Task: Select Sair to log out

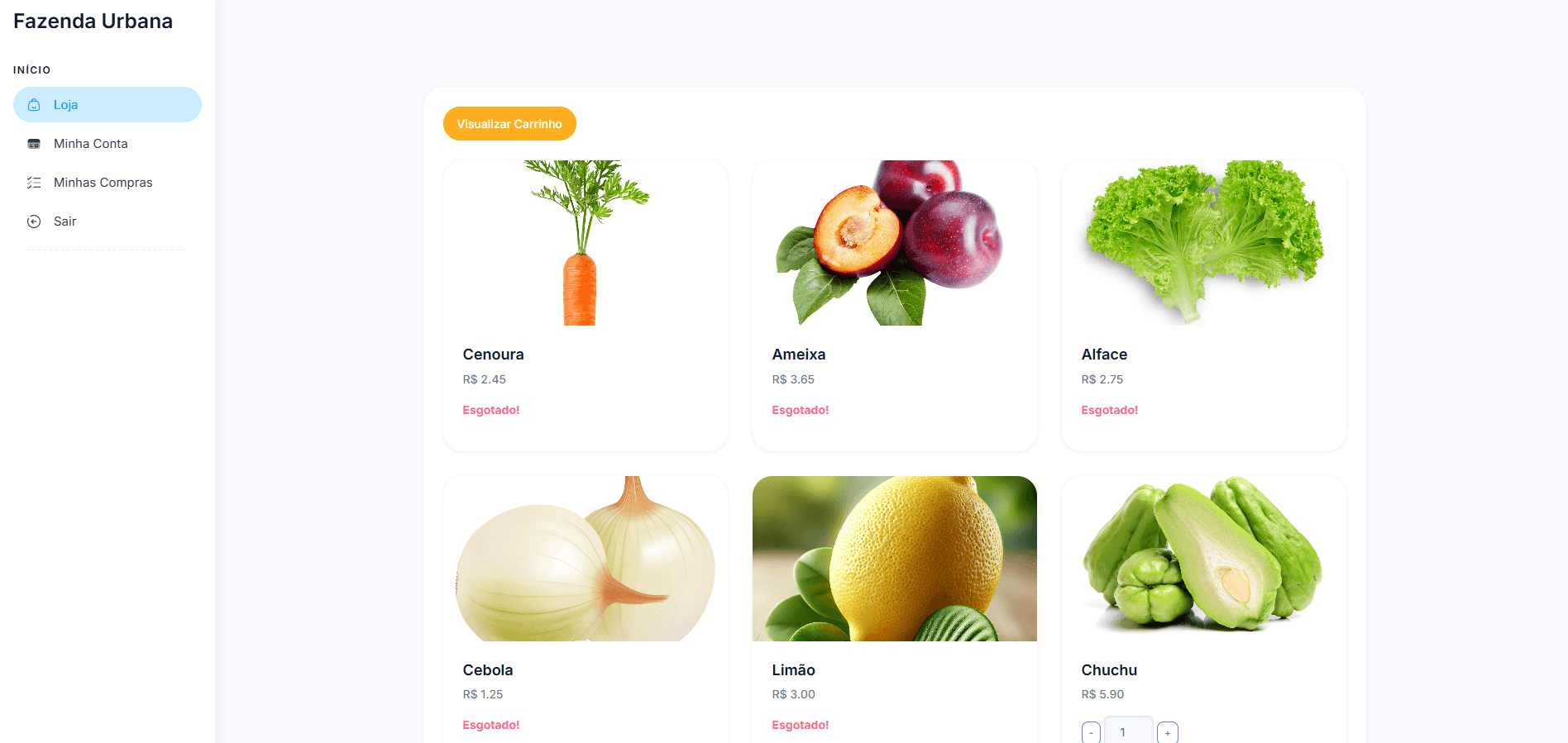Action: [108, 221]
